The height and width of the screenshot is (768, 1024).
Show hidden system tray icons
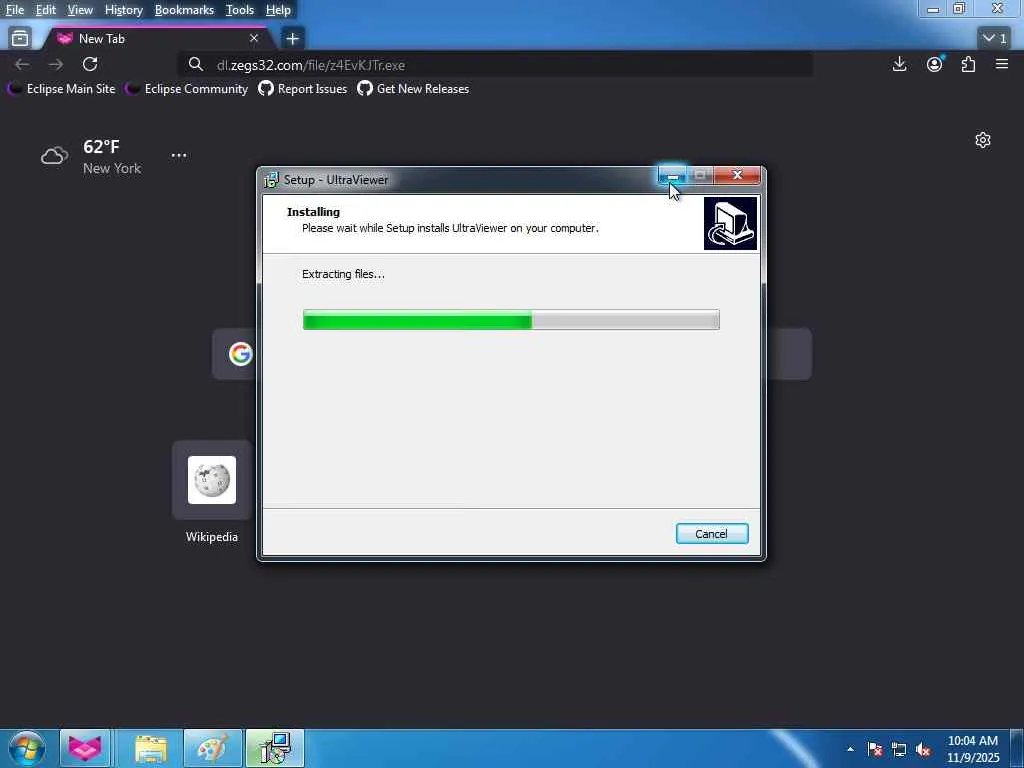[850, 749]
